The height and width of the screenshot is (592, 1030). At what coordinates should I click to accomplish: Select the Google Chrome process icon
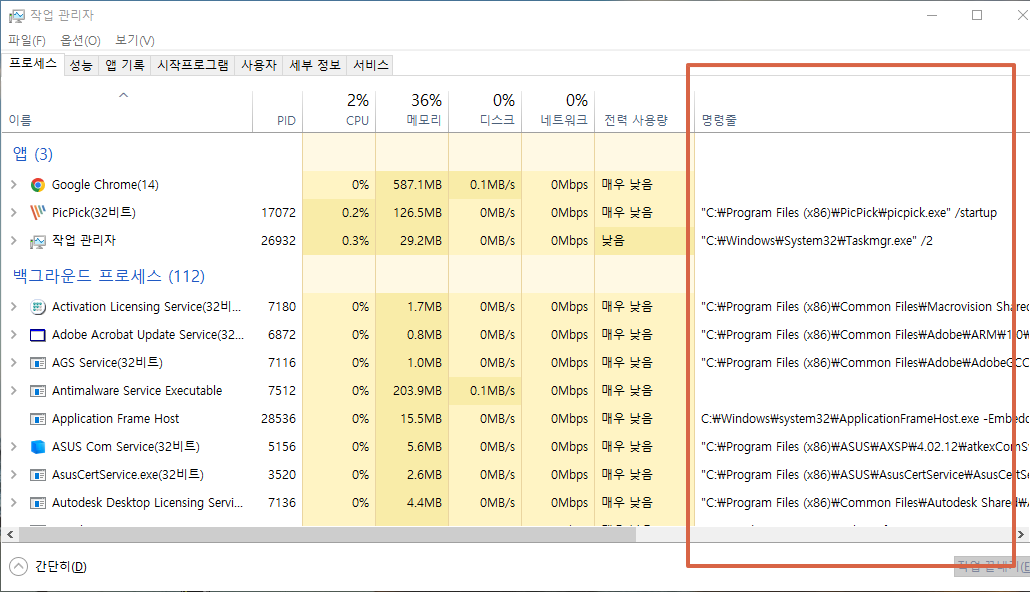point(37,184)
